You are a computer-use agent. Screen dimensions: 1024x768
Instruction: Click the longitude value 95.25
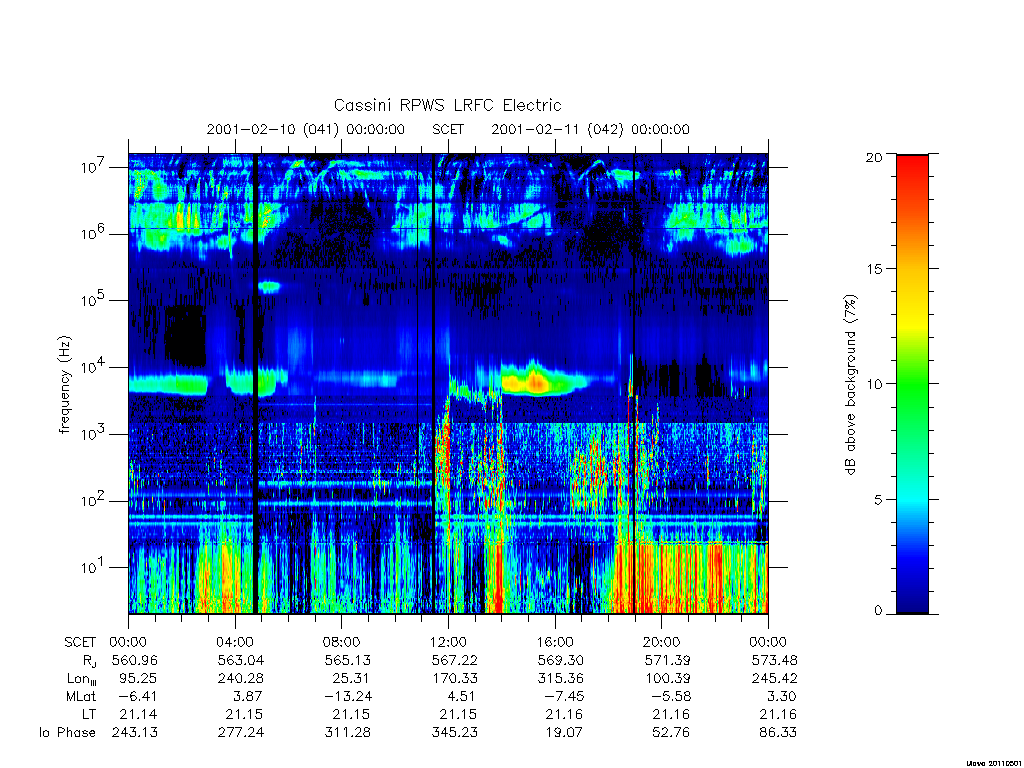tap(138, 679)
